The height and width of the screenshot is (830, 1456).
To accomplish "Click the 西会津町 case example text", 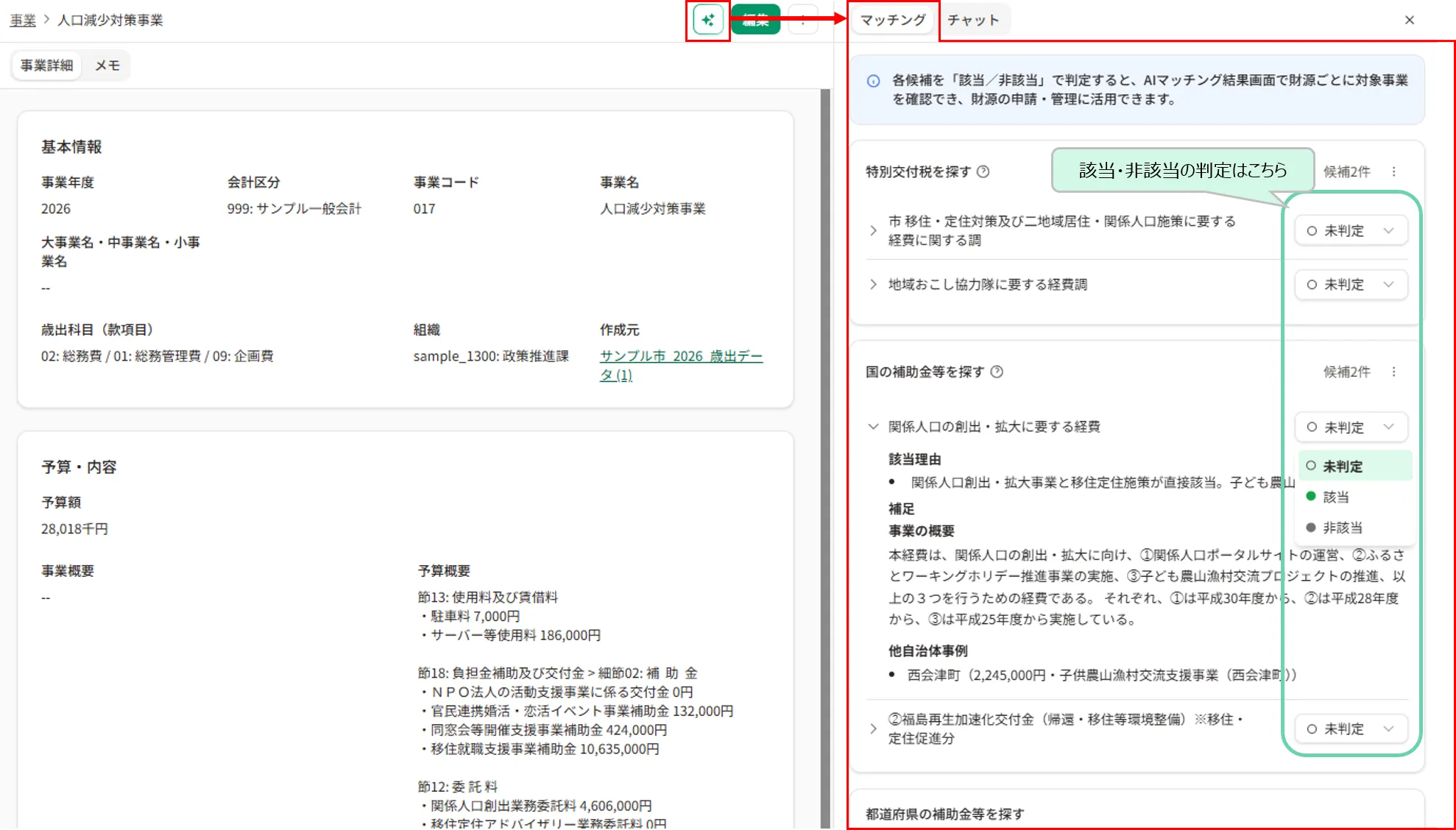I will pyautogui.click(x=1101, y=675).
